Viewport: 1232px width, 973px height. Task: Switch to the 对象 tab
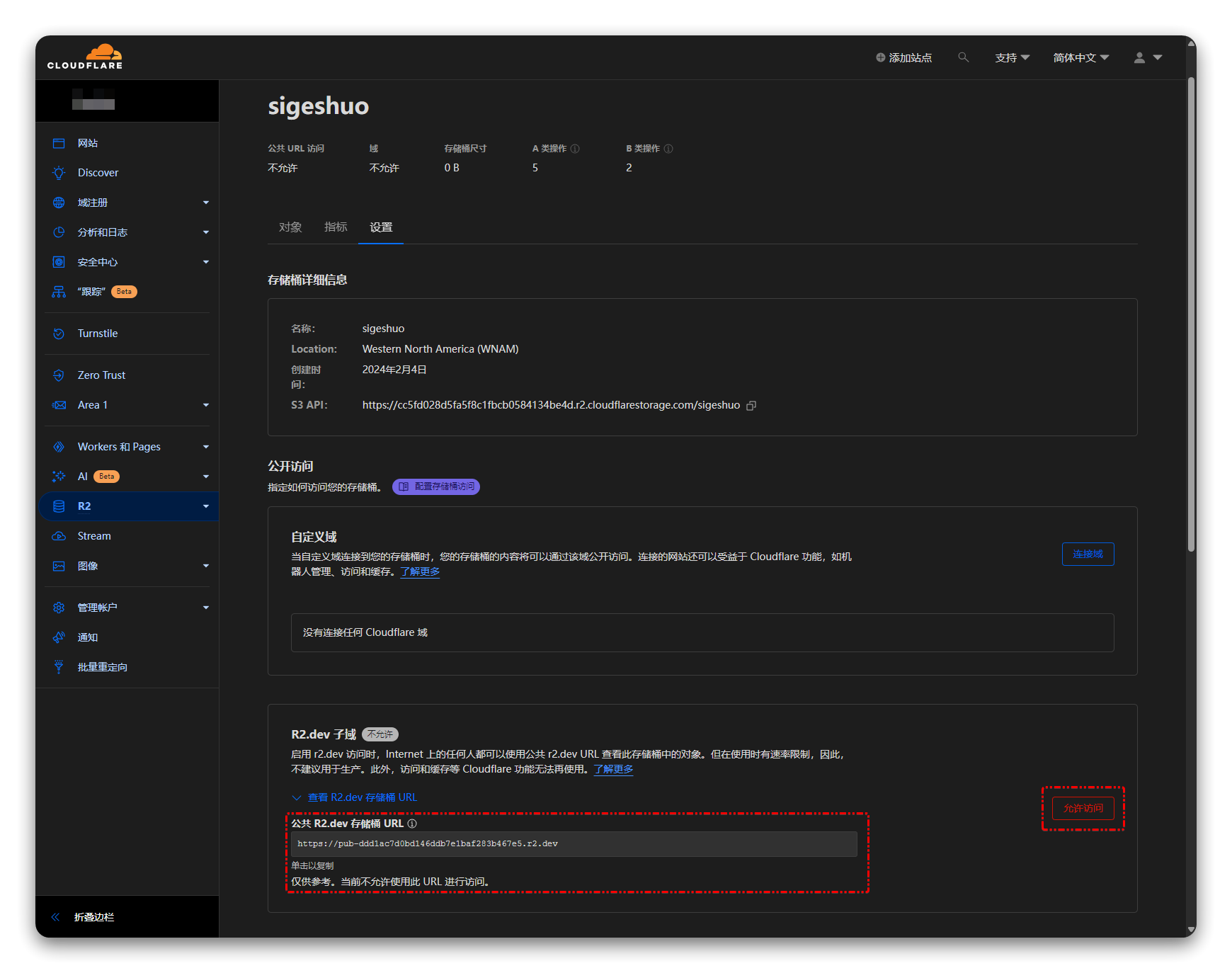click(x=290, y=227)
